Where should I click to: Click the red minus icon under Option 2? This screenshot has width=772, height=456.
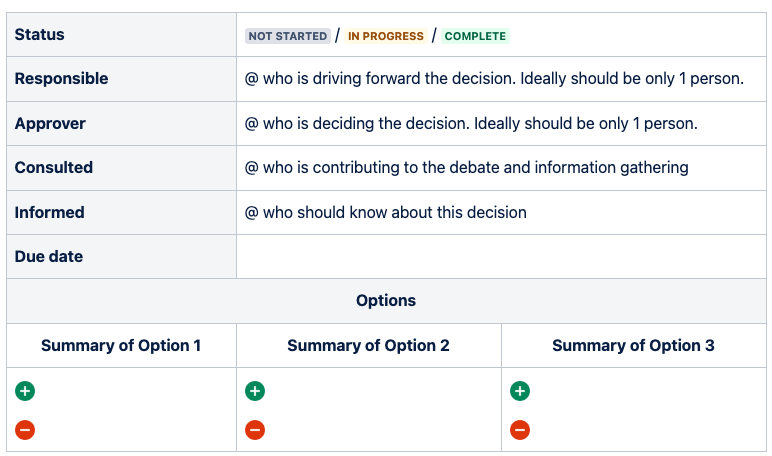click(x=255, y=430)
